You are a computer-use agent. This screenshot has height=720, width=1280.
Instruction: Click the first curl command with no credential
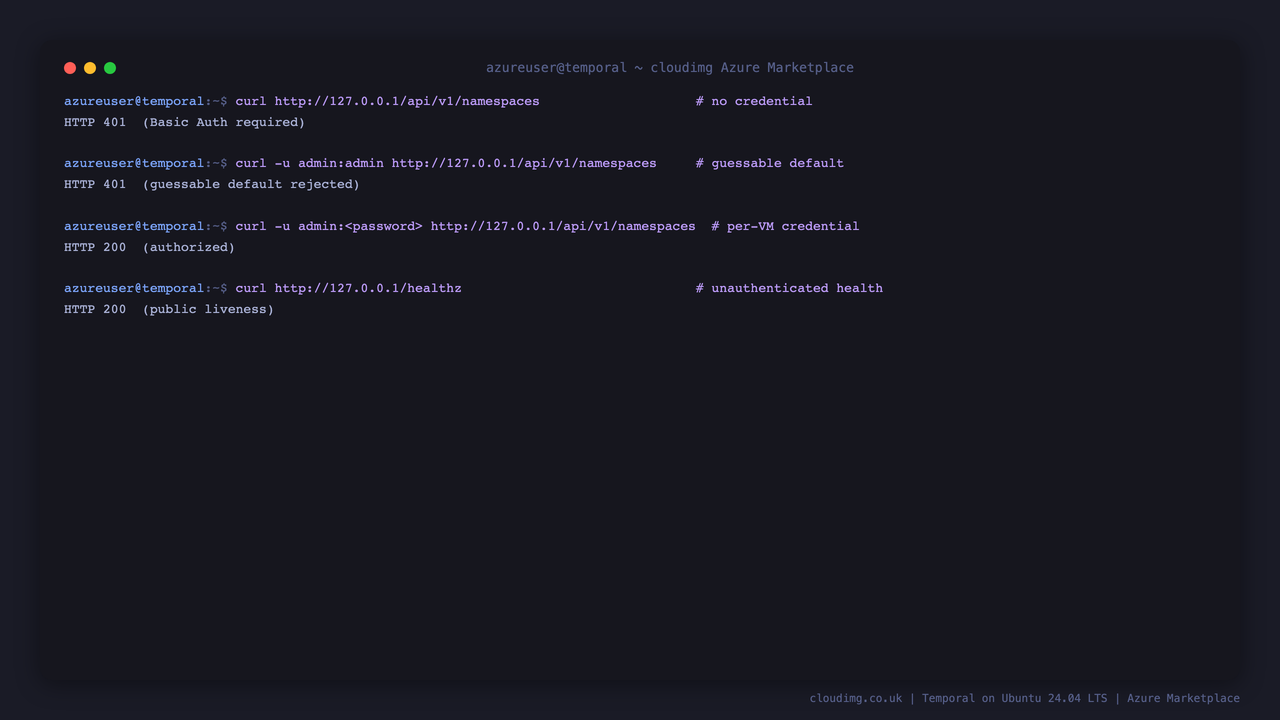coord(387,101)
